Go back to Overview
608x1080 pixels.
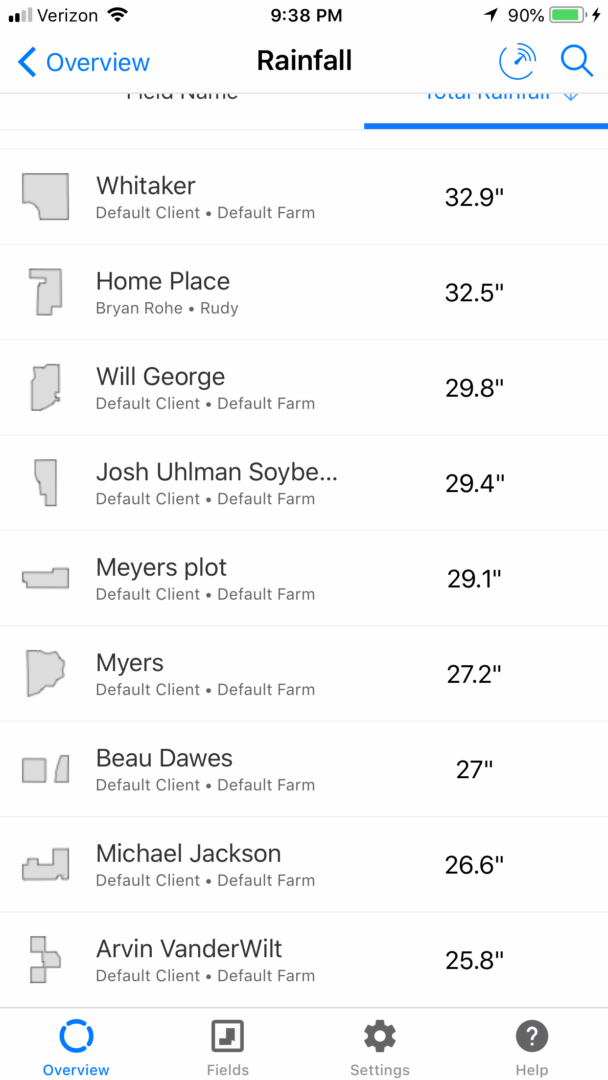point(84,62)
